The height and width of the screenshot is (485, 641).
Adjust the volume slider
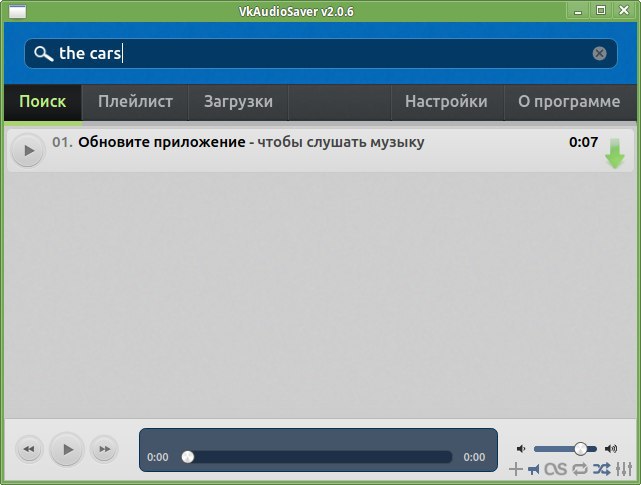click(565, 449)
